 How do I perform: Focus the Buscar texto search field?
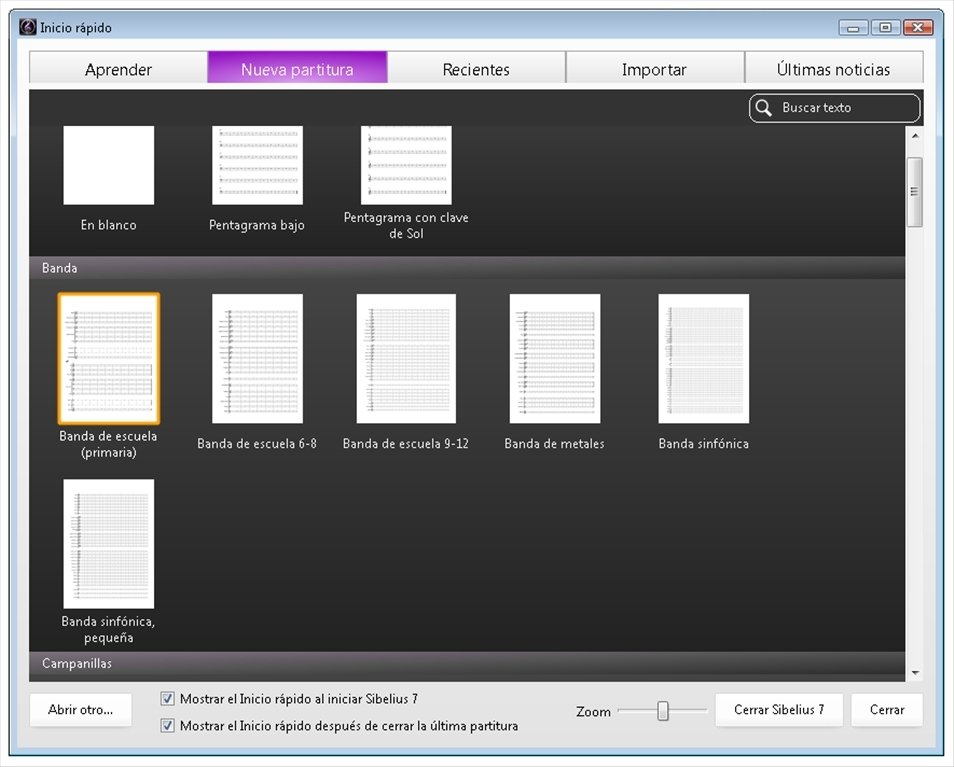click(x=835, y=108)
